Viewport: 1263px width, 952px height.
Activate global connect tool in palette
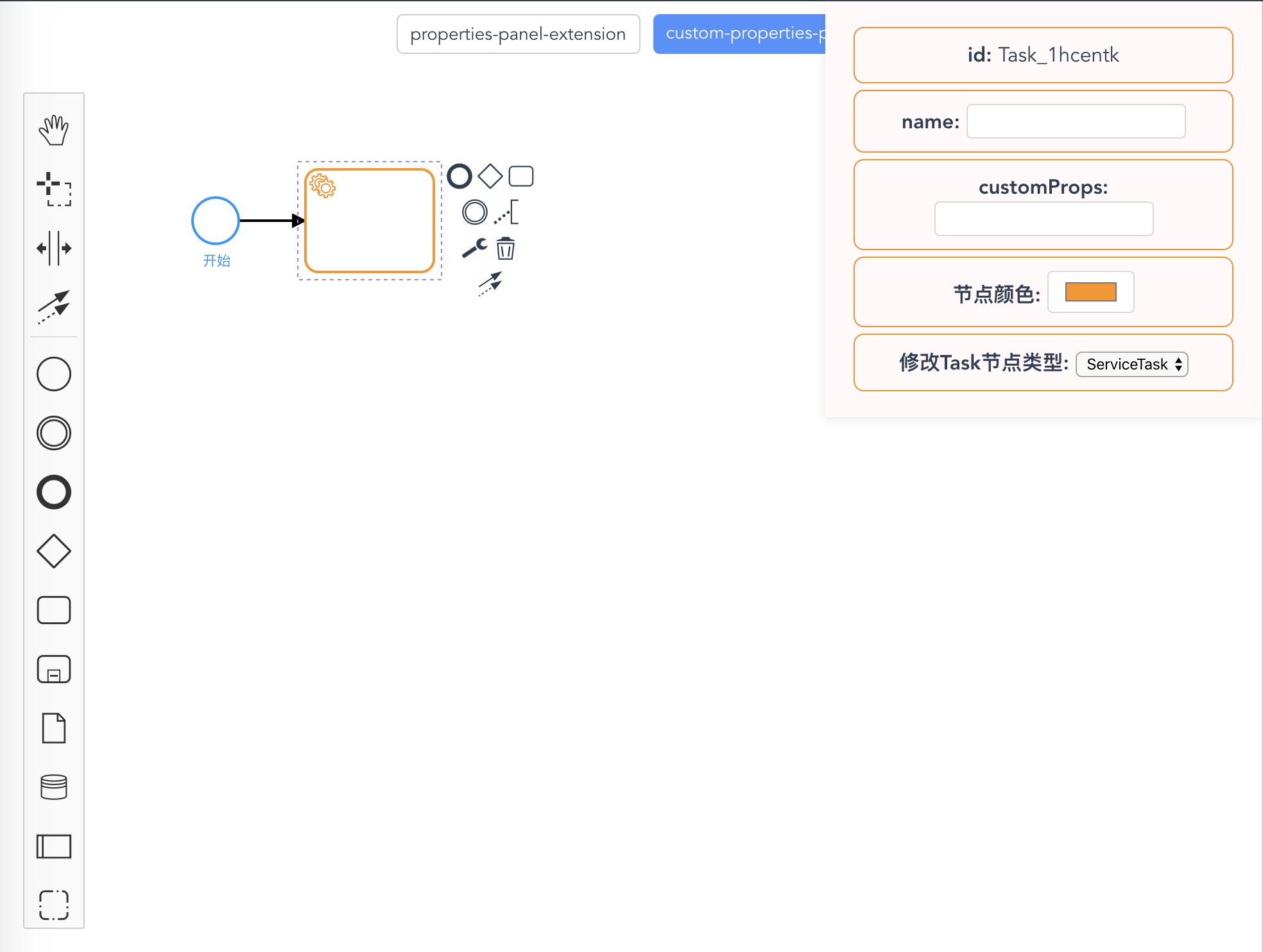pos(54,307)
